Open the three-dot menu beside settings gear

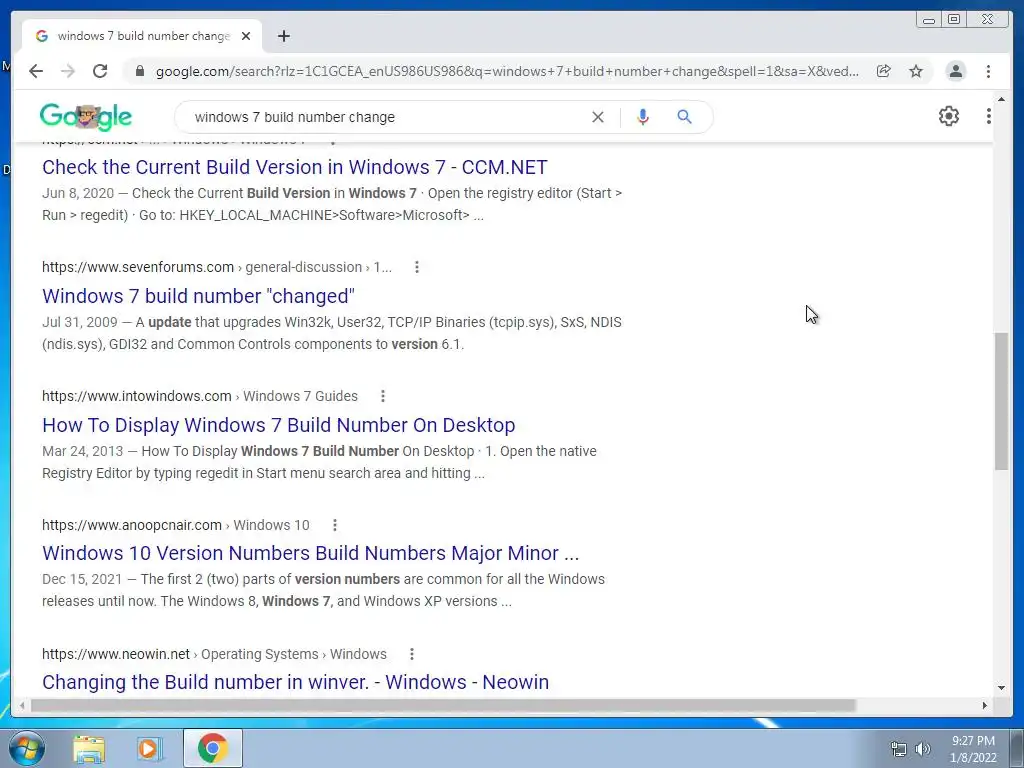[x=988, y=116]
